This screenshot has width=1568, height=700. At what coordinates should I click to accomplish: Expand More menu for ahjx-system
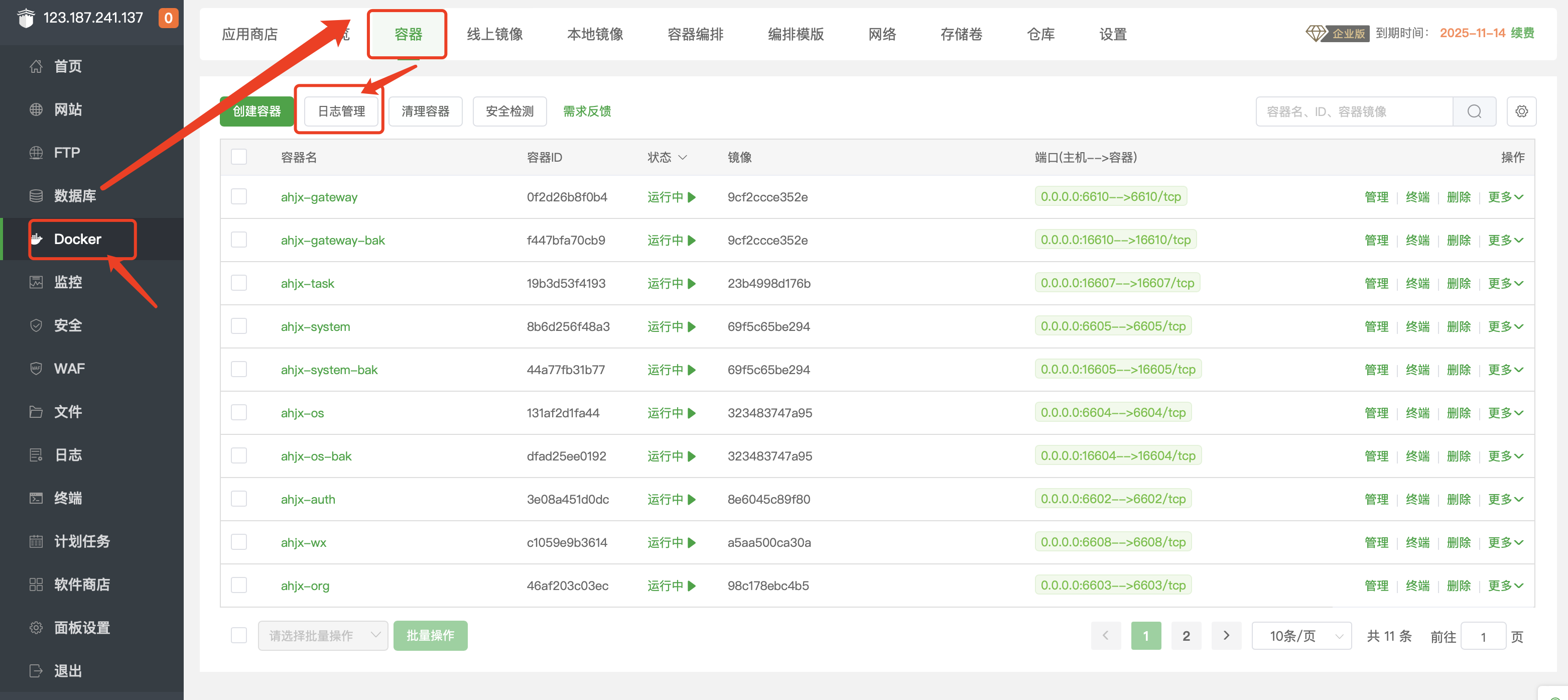1505,327
